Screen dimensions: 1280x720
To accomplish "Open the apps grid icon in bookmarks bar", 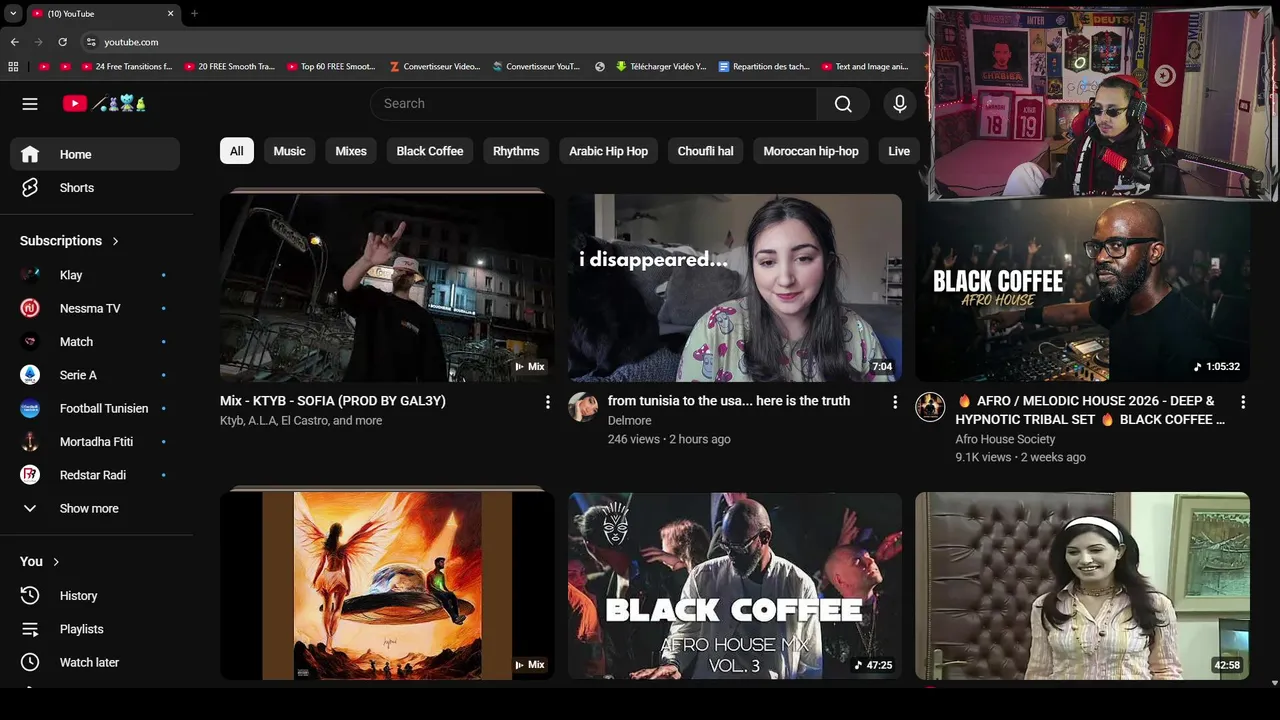I will 13,67.
